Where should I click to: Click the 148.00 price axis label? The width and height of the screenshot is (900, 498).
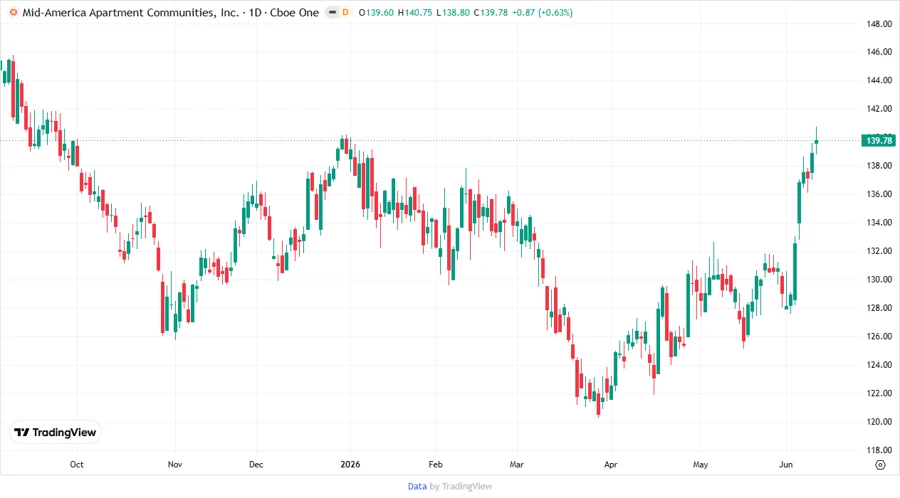[x=879, y=24]
